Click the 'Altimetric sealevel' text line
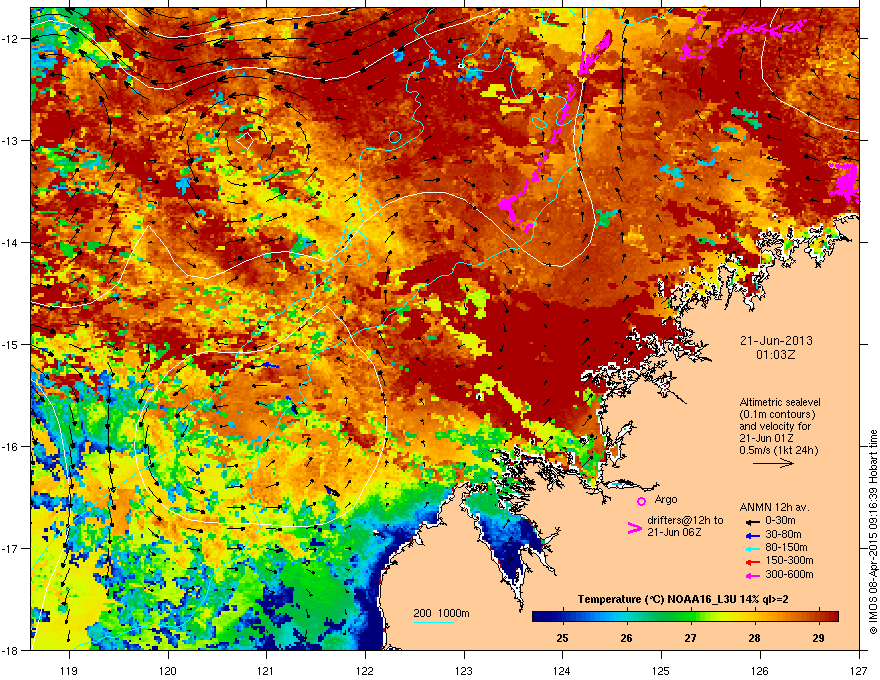Screen dimensions: 880x680 (780, 402)
